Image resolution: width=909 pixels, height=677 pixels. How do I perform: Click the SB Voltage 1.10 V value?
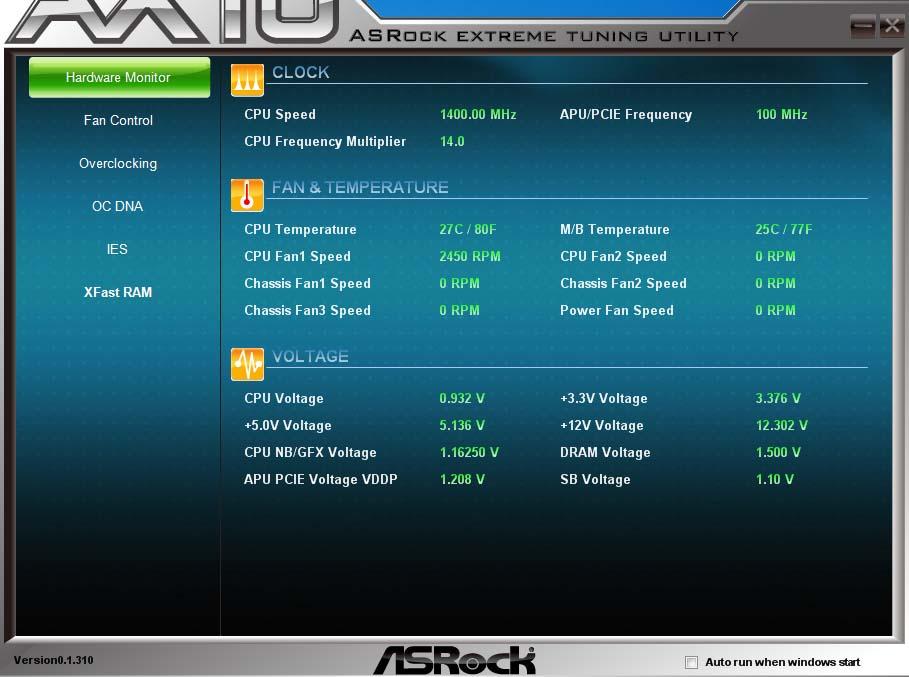click(775, 479)
